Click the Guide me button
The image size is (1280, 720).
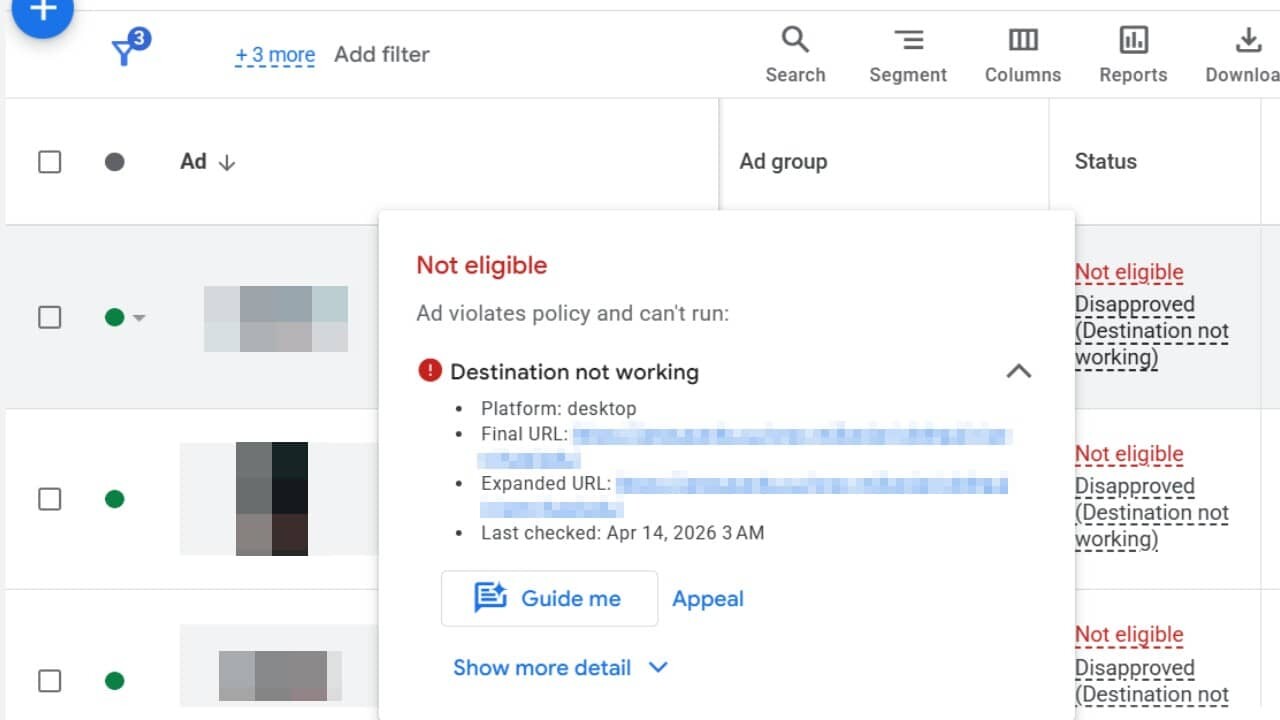tap(549, 598)
